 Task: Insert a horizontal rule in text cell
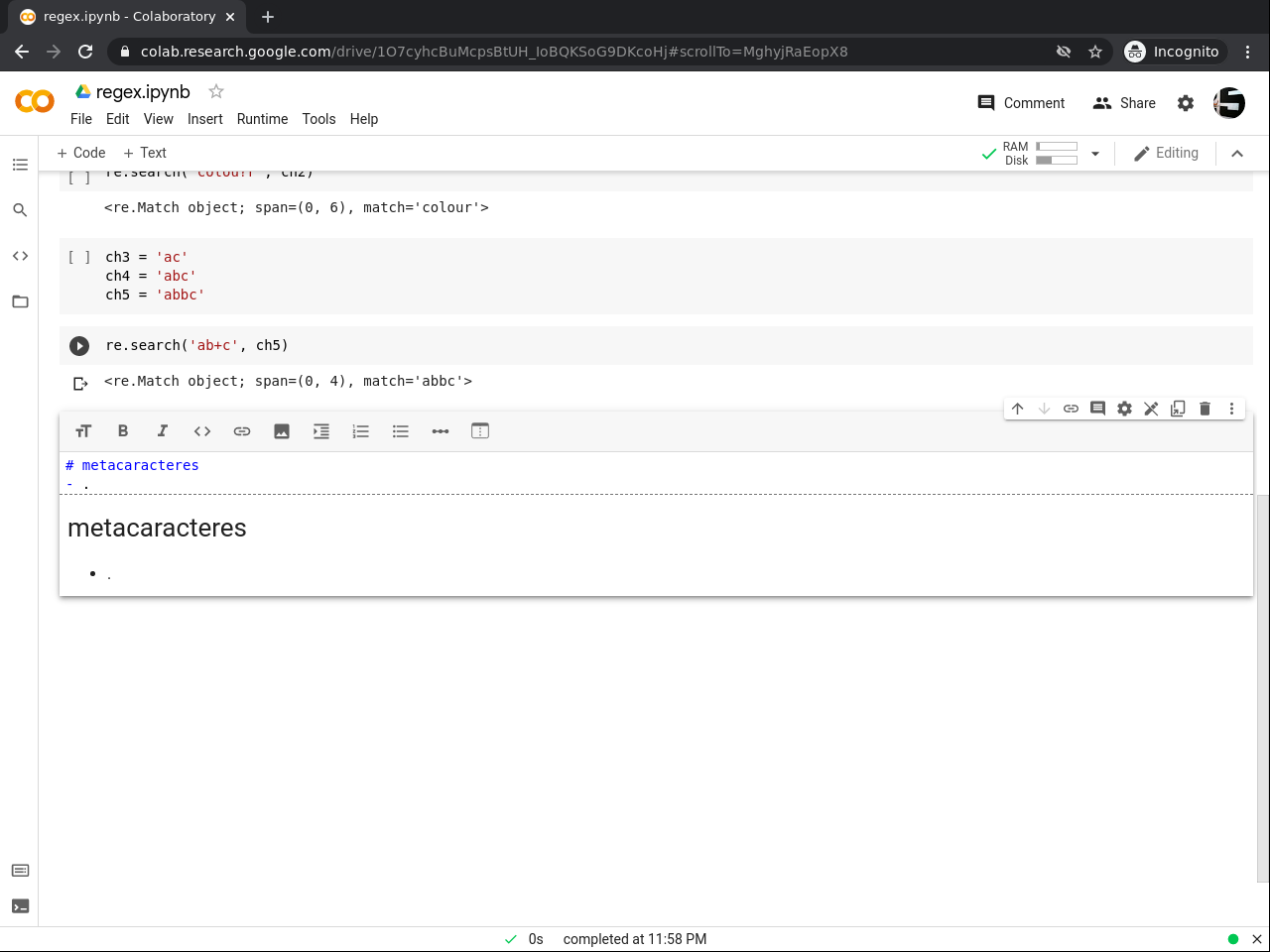click(441, 431)
